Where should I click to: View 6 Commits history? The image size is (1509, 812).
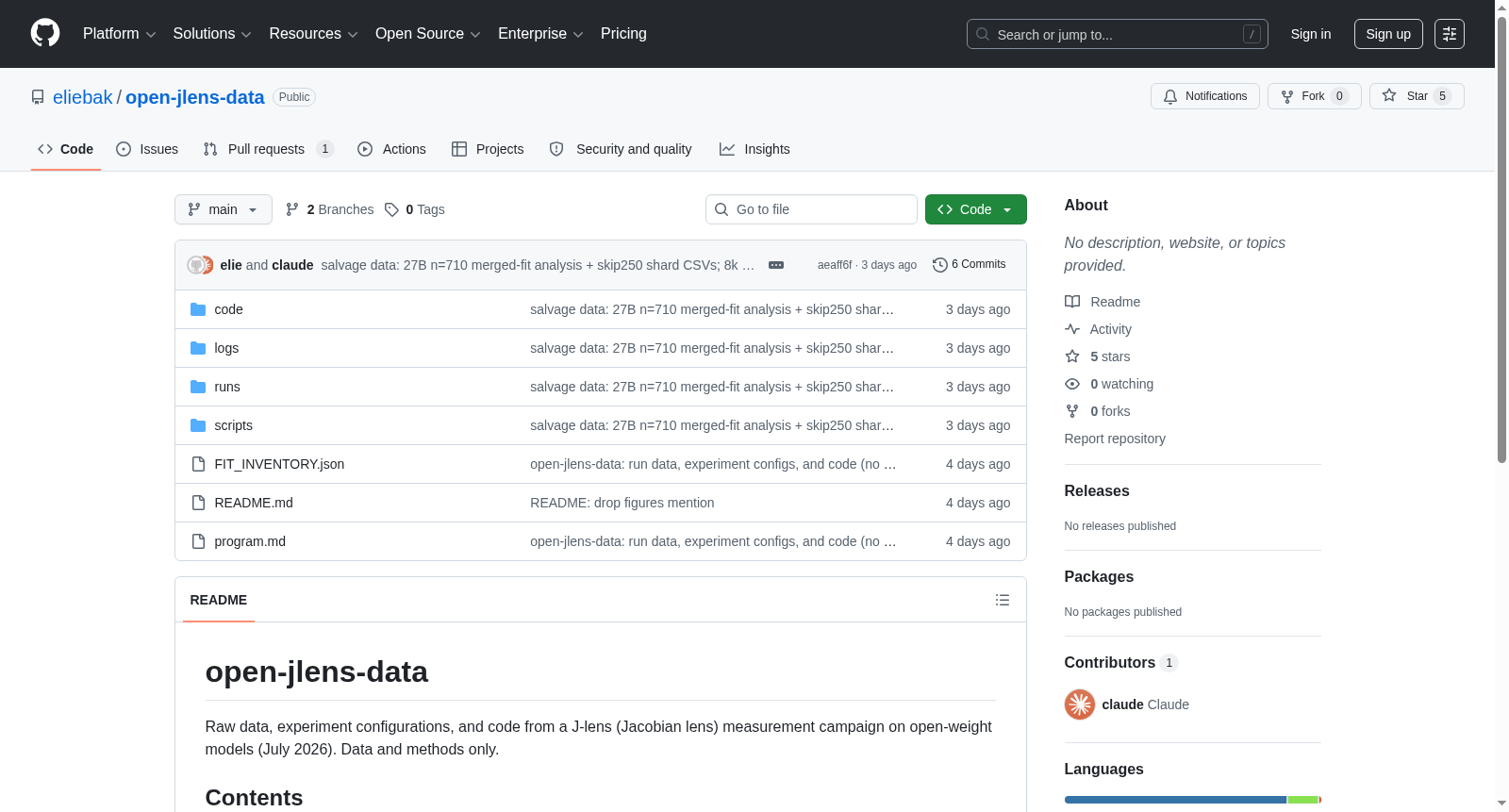tap(970, 264)
